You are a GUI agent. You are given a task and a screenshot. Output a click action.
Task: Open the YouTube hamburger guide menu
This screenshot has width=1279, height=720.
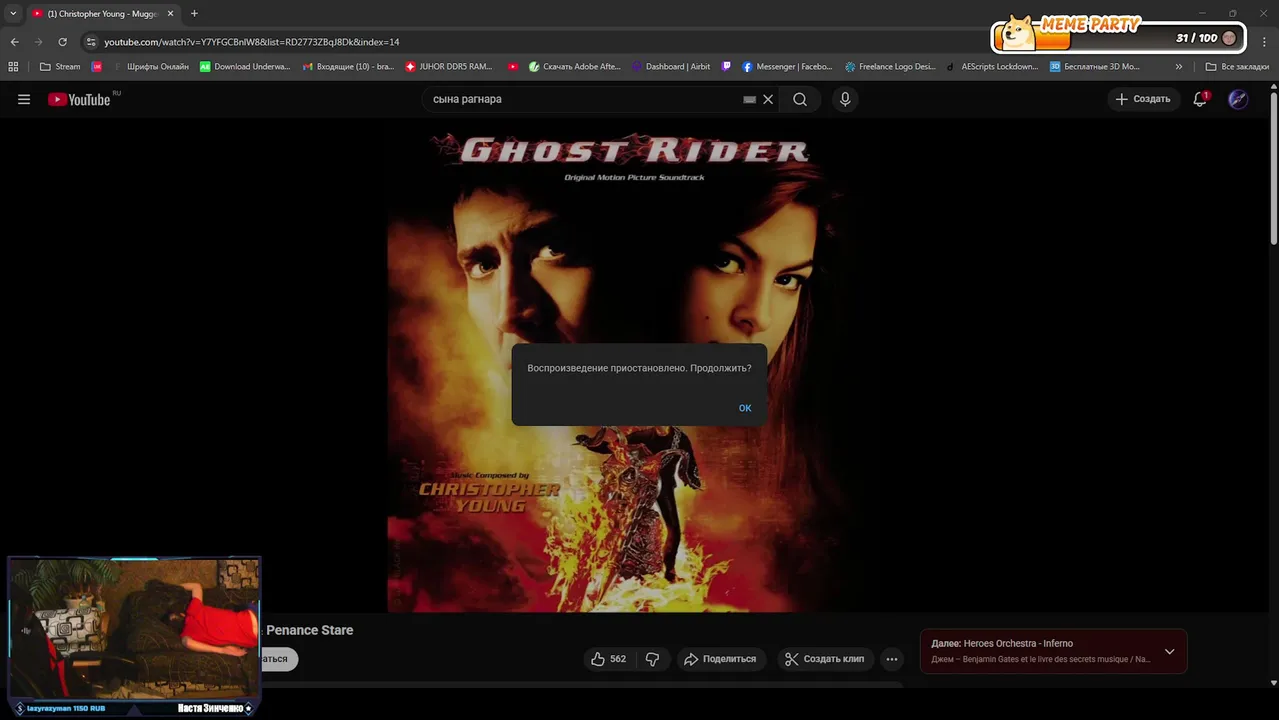pos(24,99)
